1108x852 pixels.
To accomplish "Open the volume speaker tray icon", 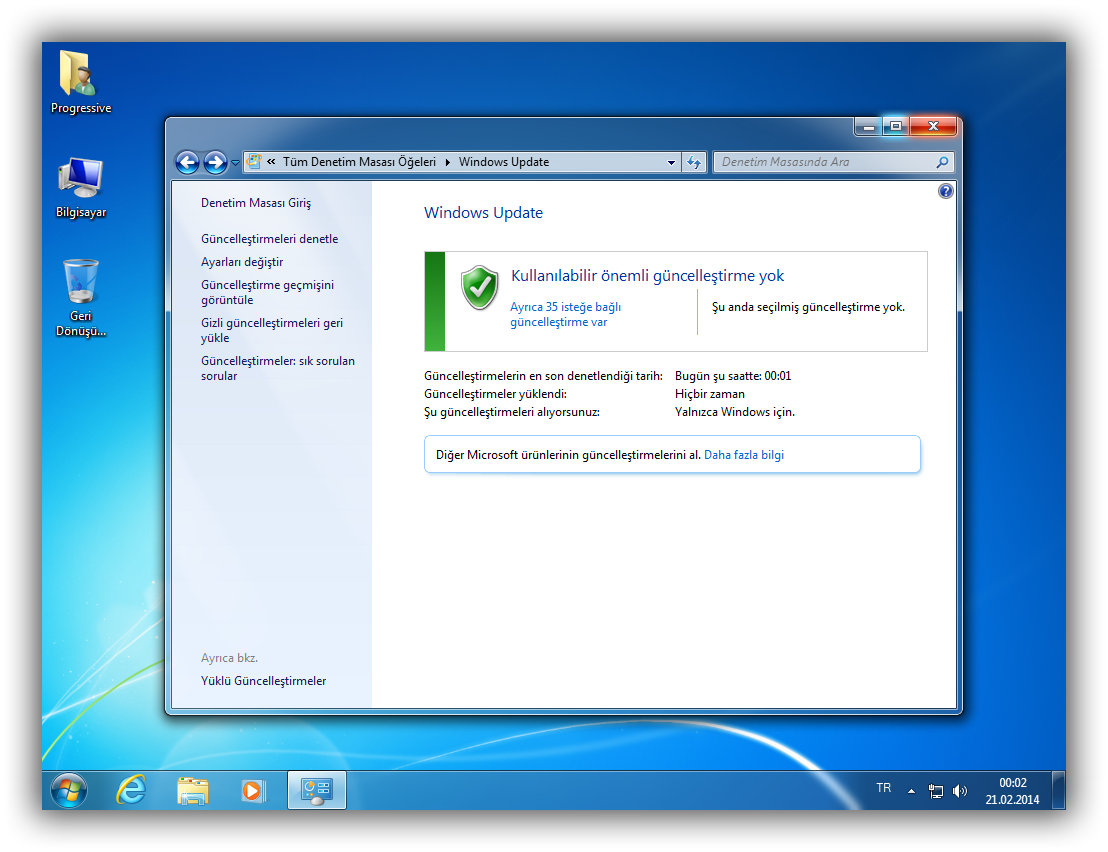I will (x=960, y=791).
